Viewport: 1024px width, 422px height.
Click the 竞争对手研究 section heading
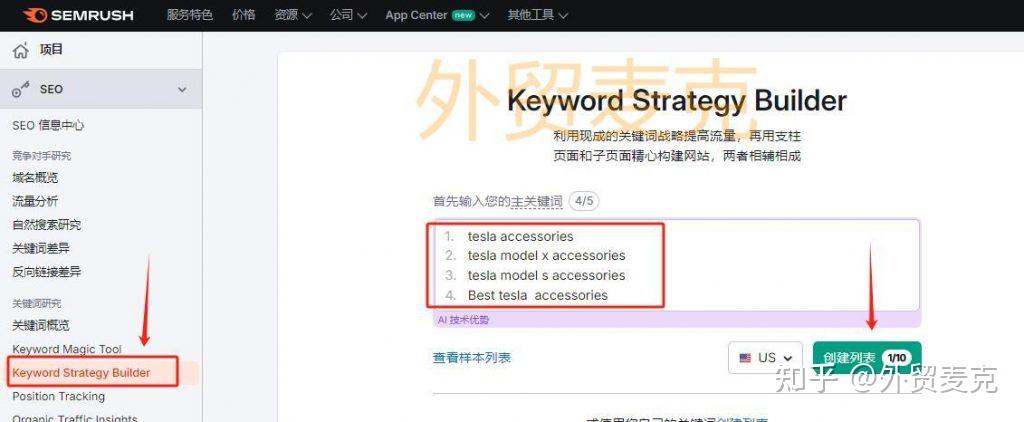41,155
